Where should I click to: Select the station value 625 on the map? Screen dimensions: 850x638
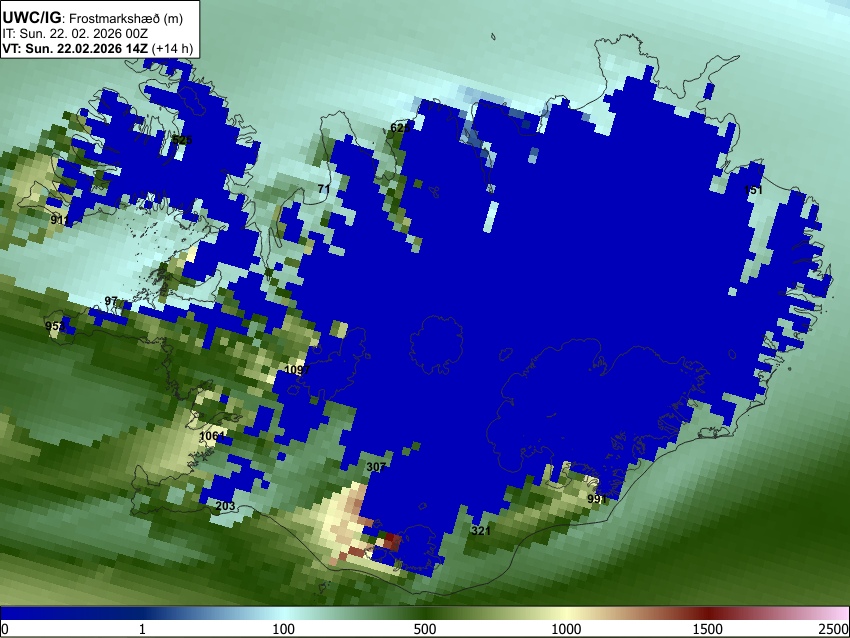[400, 128]
